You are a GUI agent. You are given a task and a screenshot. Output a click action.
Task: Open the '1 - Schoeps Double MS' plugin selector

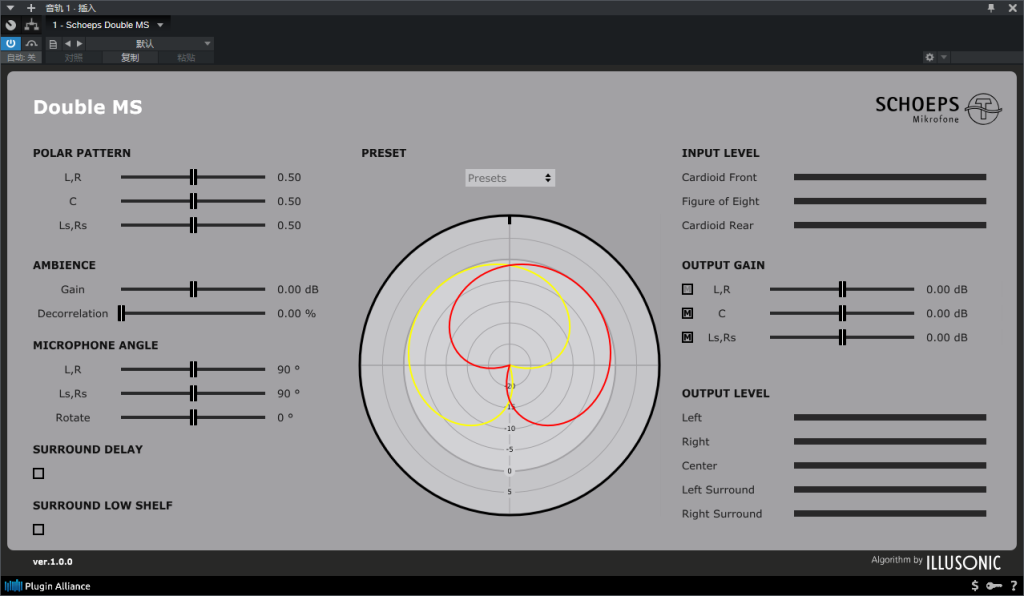(x=108, y=25)
